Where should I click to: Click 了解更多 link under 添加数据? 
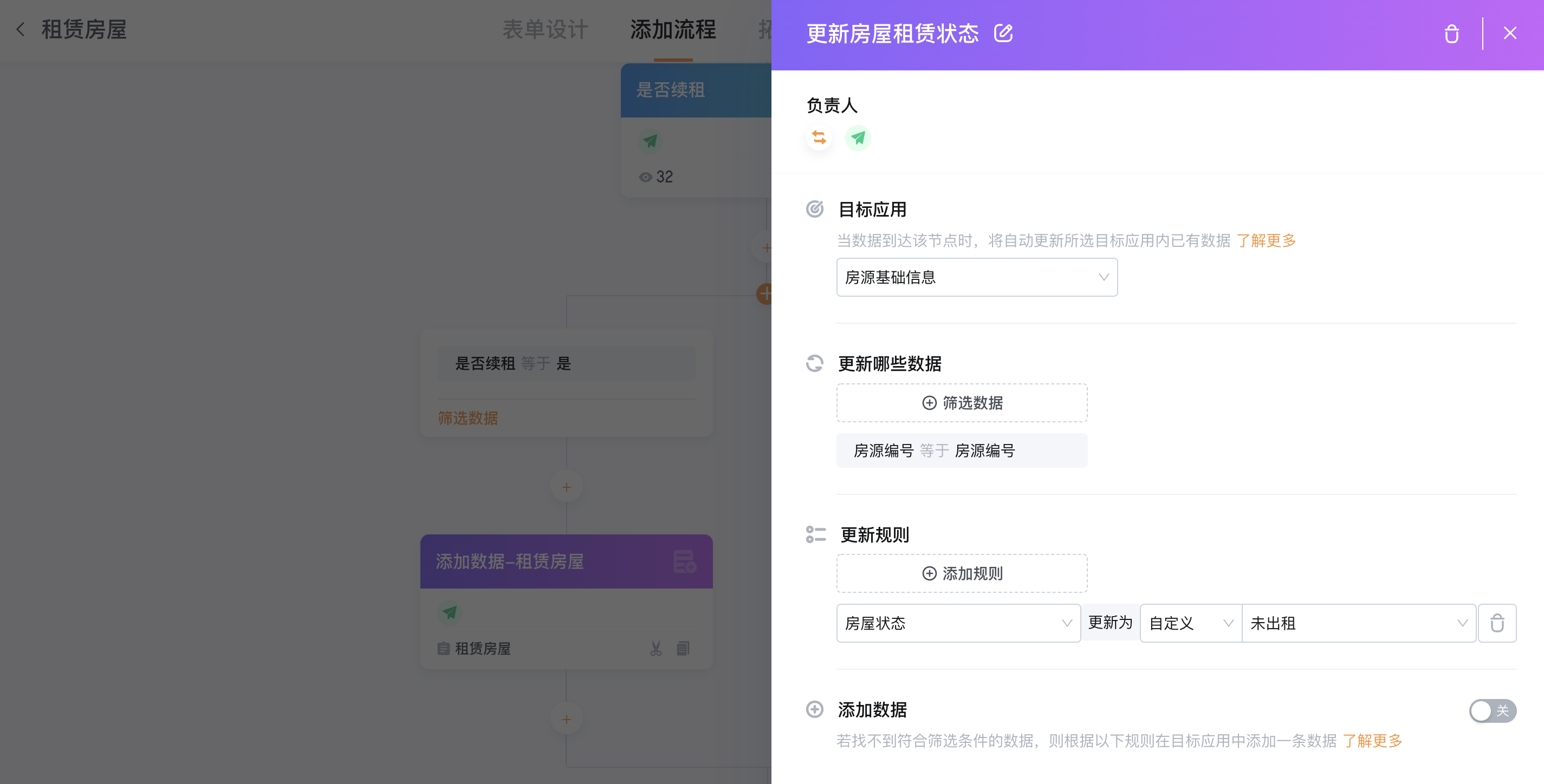pos(1373,741)
